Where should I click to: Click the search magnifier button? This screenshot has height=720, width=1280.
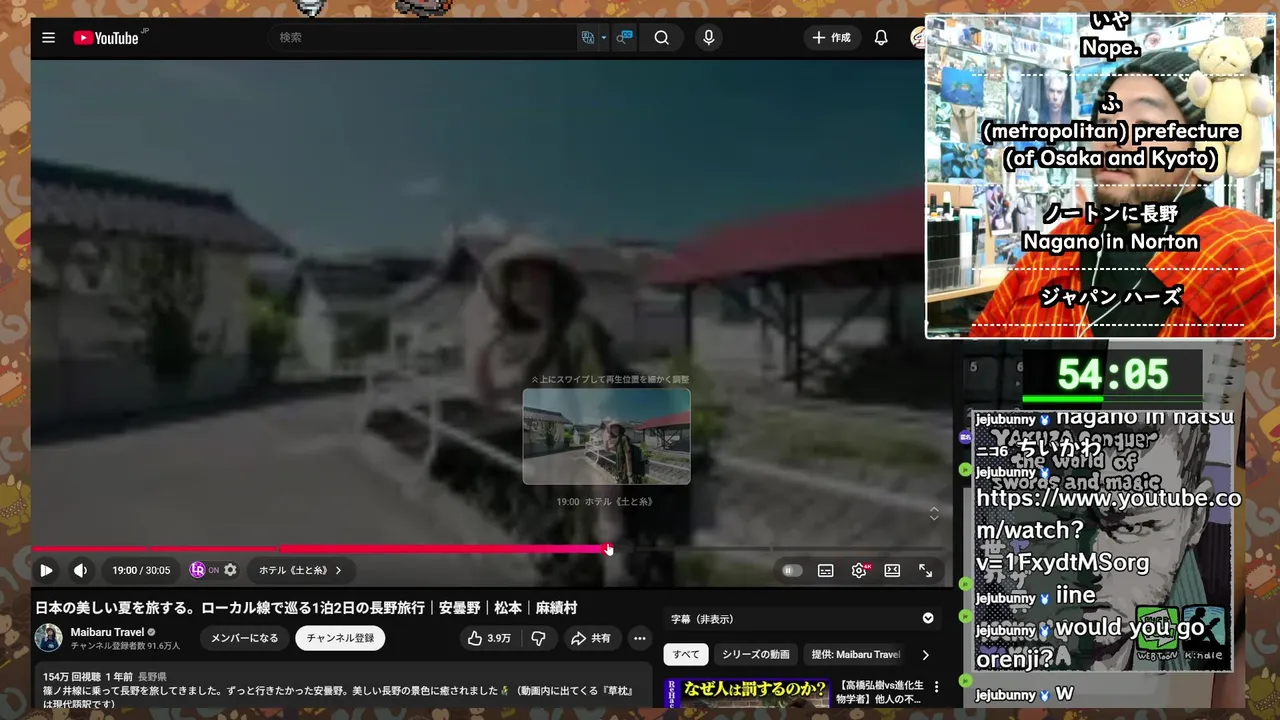[x=662, y=38]
